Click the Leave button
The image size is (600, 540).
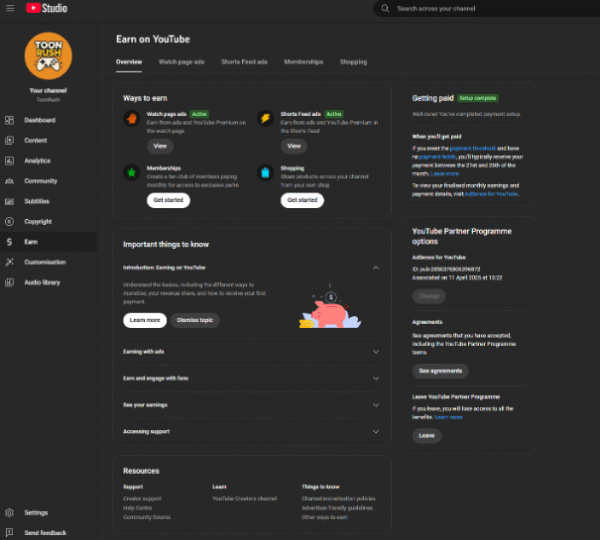click(x=427, y=436)
